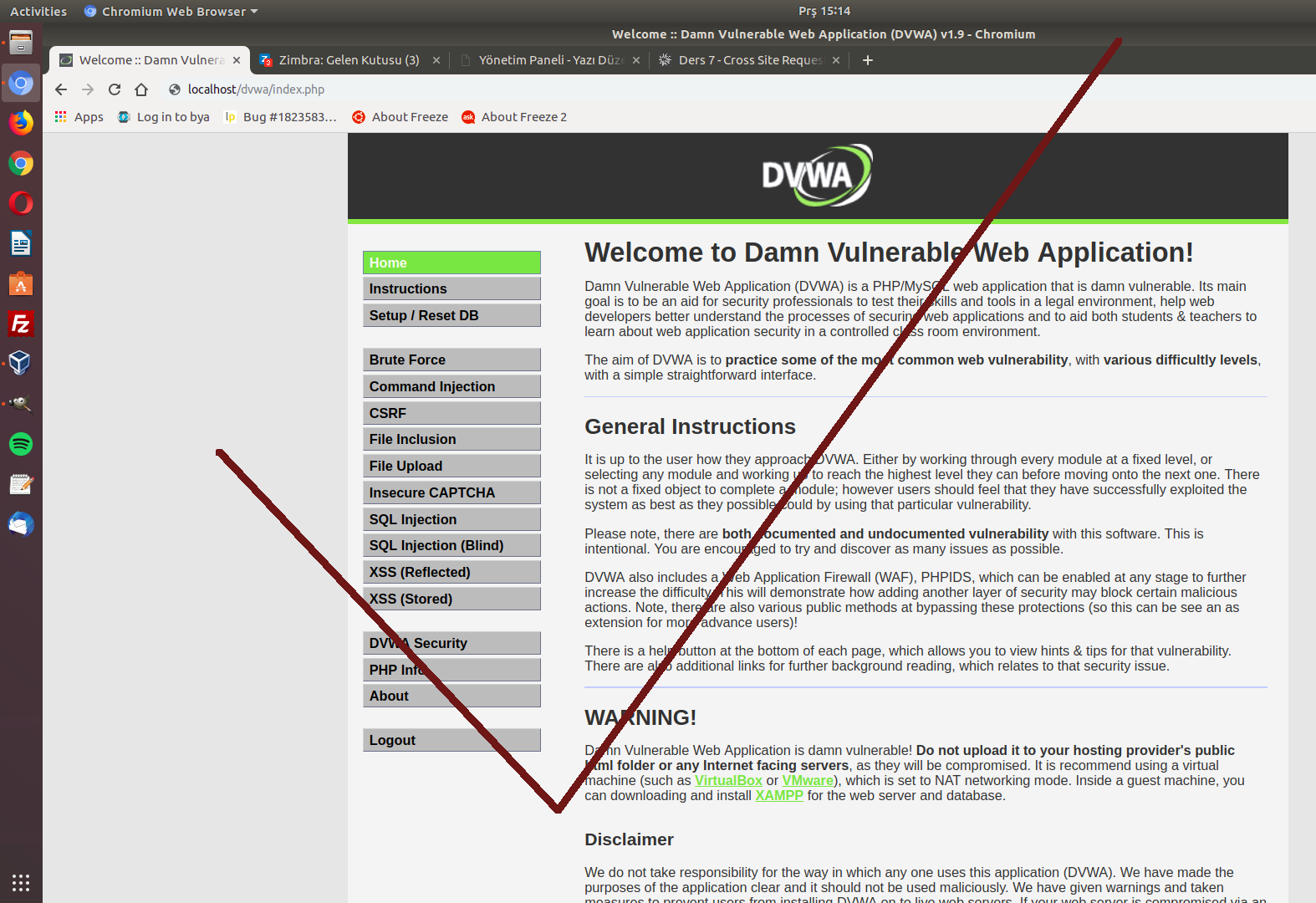Open the Files app in the dock
The image size is (1316, 903).
pyautogui.click(x=21, y=43)
